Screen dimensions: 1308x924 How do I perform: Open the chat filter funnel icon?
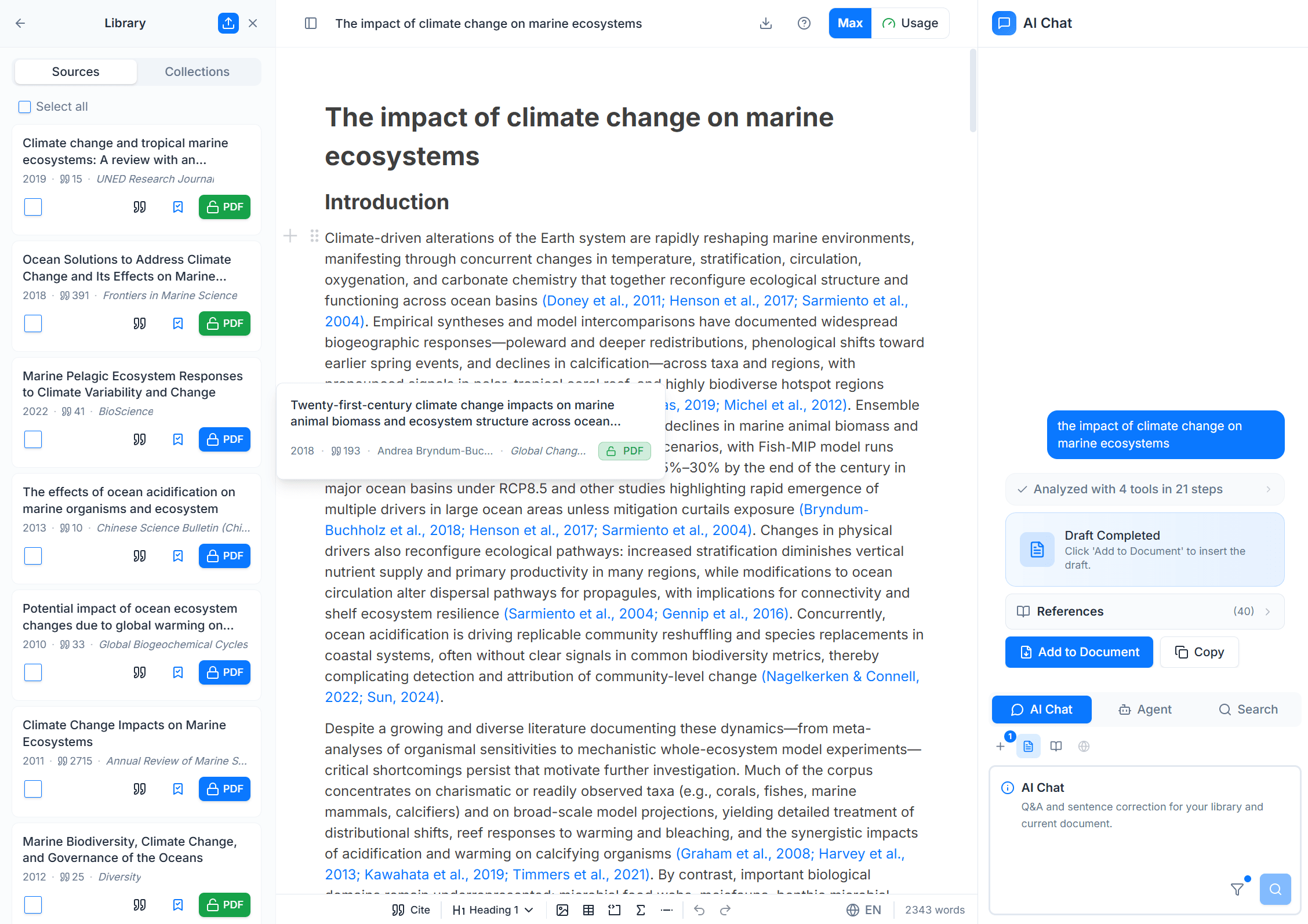(1237, 889)
